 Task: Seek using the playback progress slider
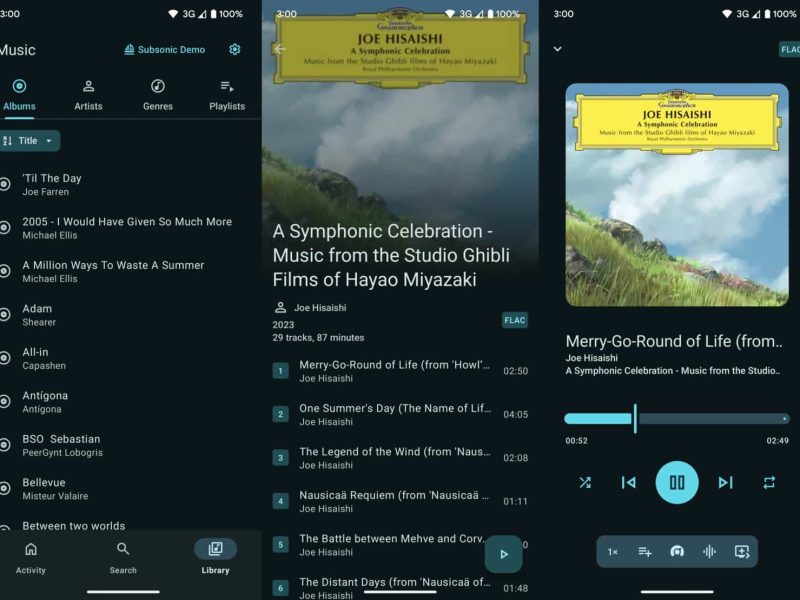(x=677, y=419)
